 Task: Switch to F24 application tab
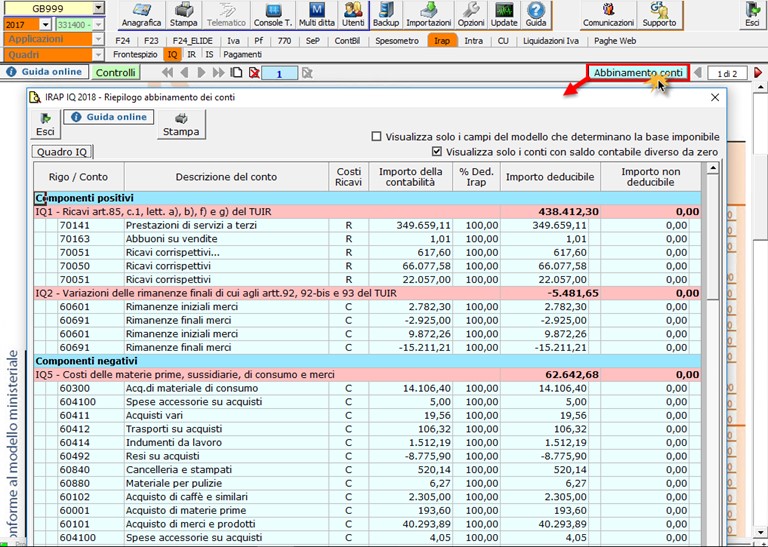point(122,41)
